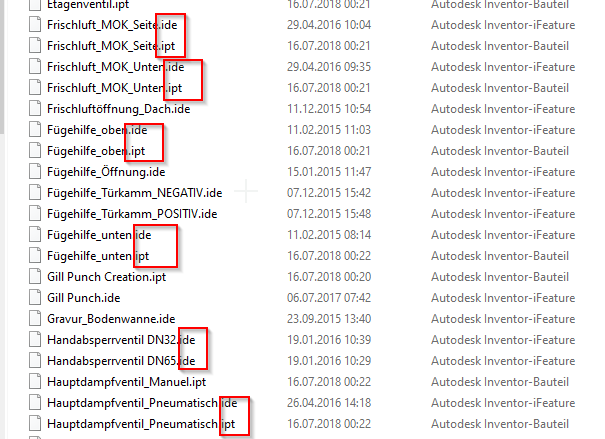Click the file name Fügehilfe_unten.ipt
605x439 pixels.
98,256
